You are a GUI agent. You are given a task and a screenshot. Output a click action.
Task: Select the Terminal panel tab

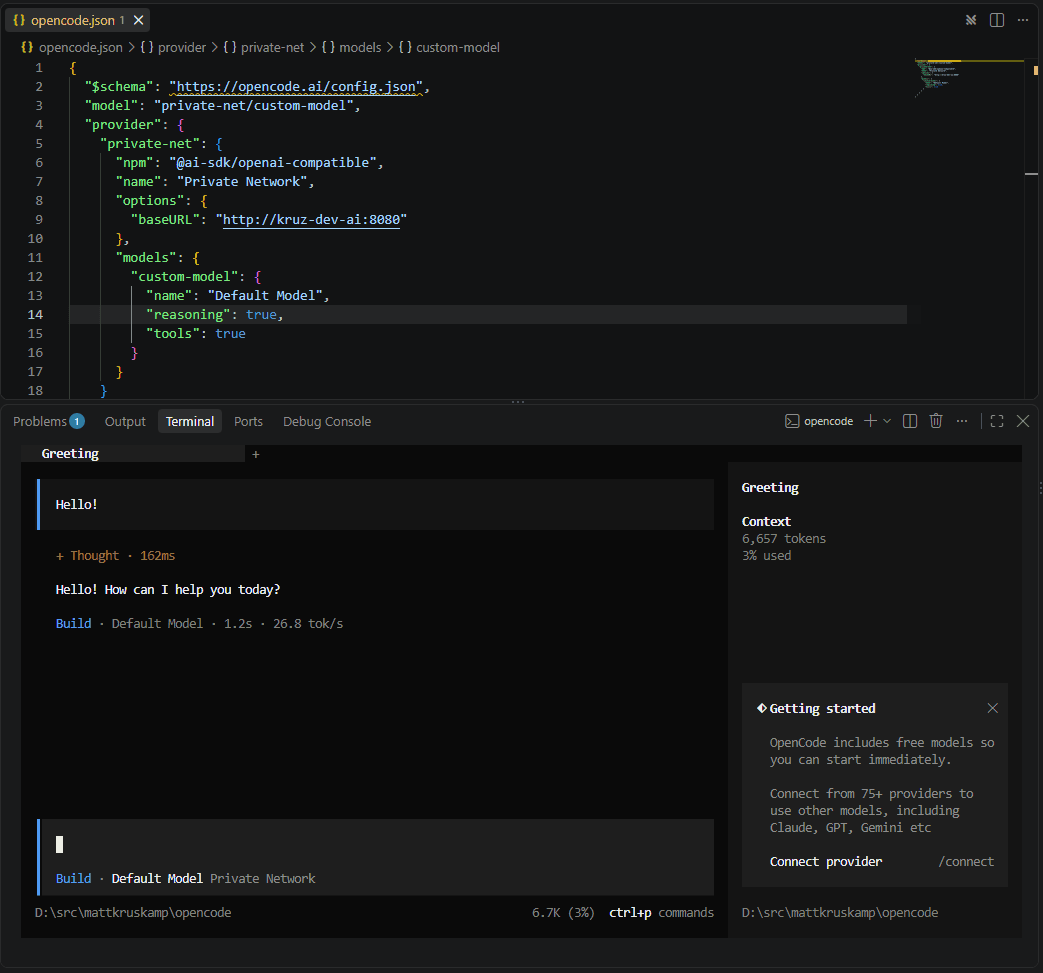190,421
